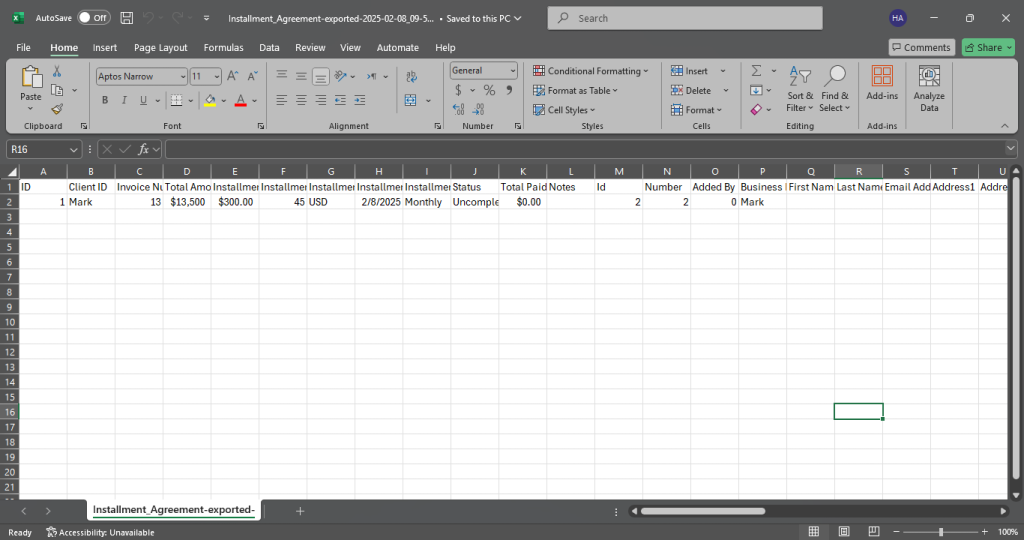Click the Format Painter brush icon
The width and height of the screenshot is (1024, 540).
(57, 109)
